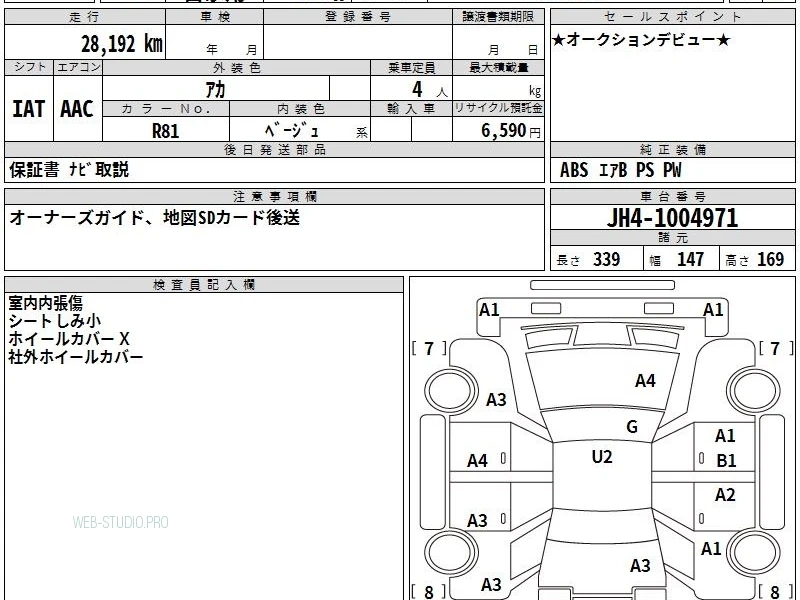The width and height of the screenshot is (800, 600).
Task: Select the height value 169
Action: [770, 259]
